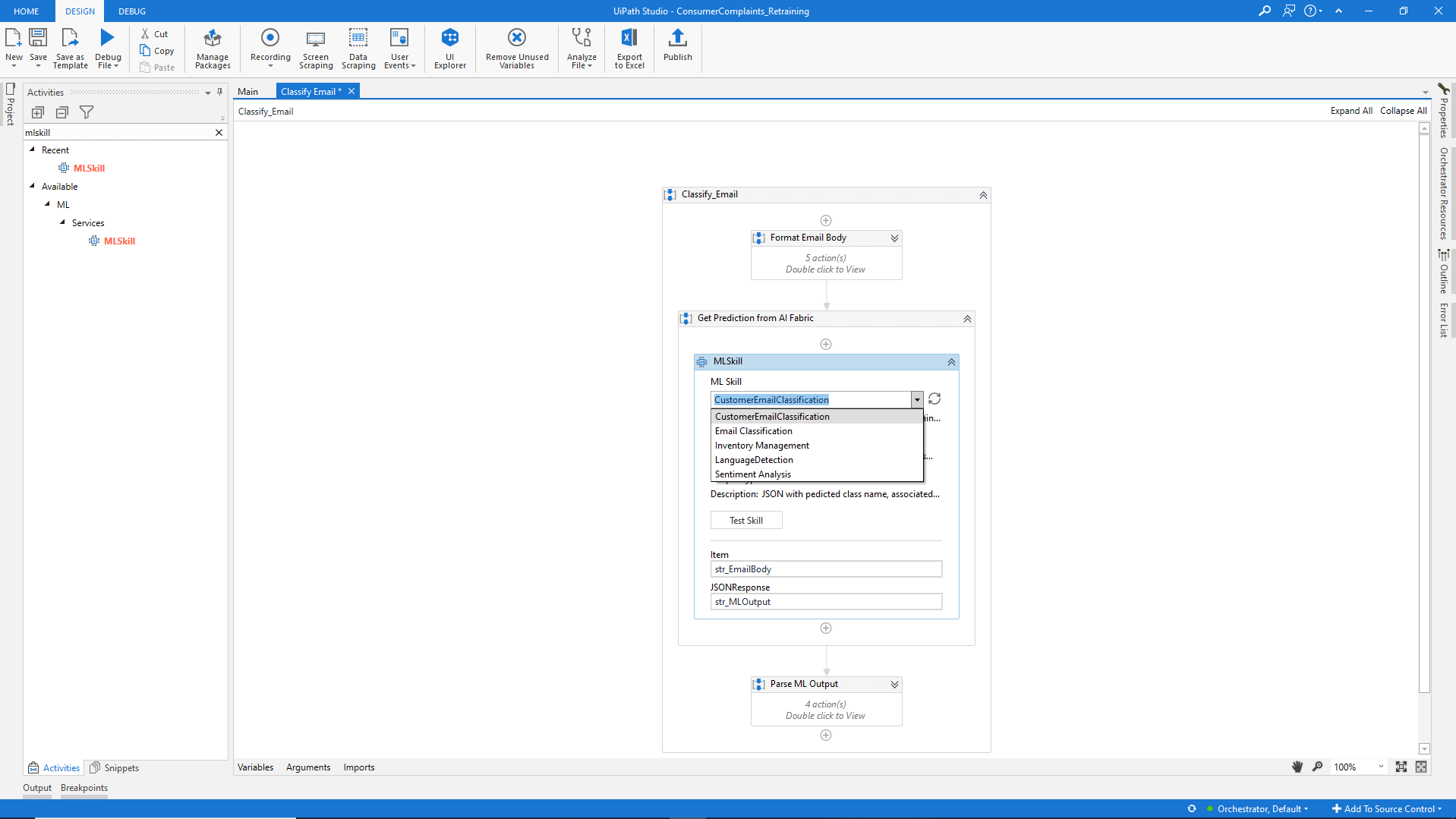Select the pan hand tool

[x=1297, y=767]
